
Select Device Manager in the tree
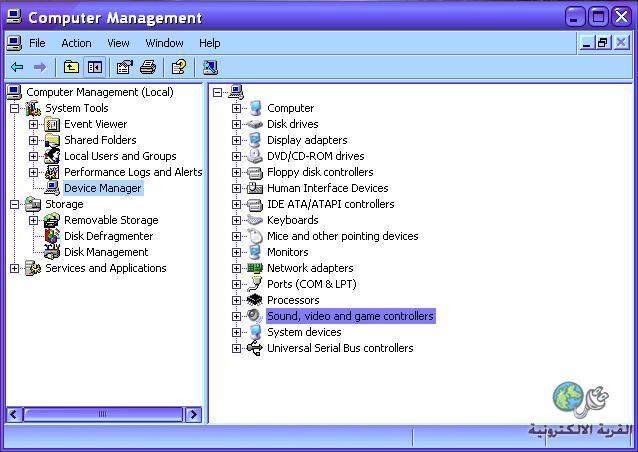point(103,188)
